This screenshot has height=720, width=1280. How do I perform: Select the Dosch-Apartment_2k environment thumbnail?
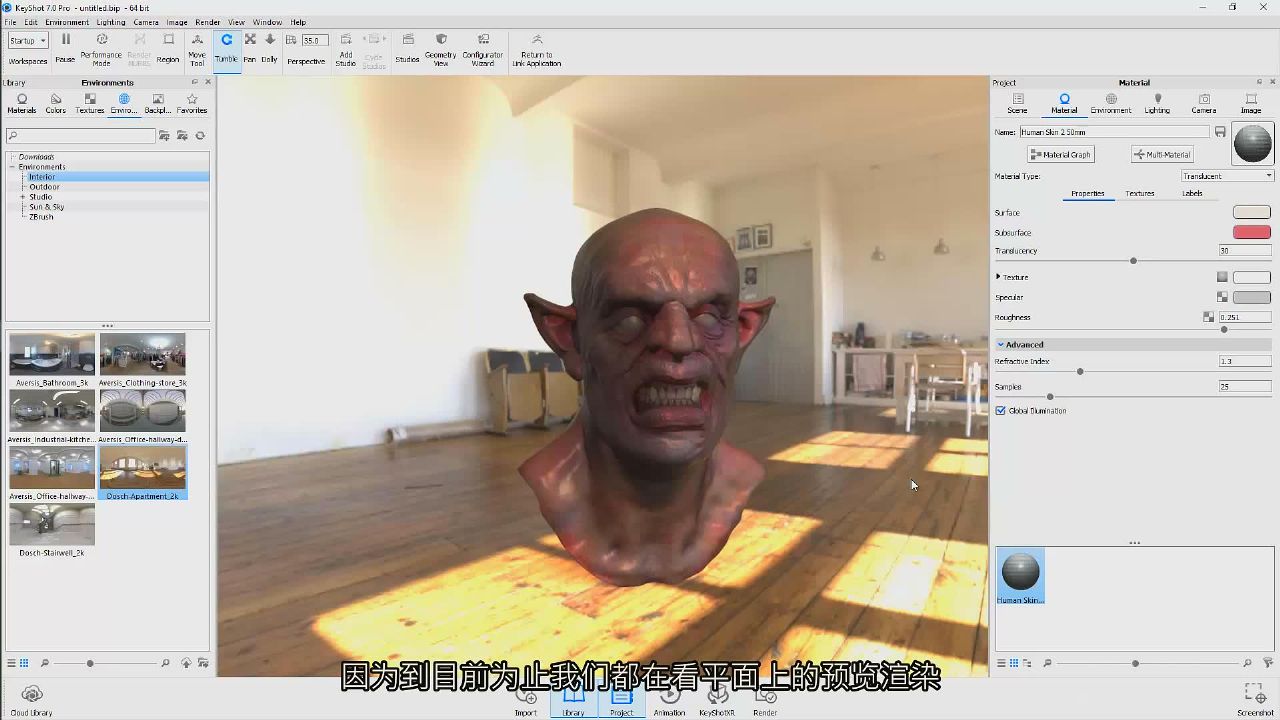[143, 473]
